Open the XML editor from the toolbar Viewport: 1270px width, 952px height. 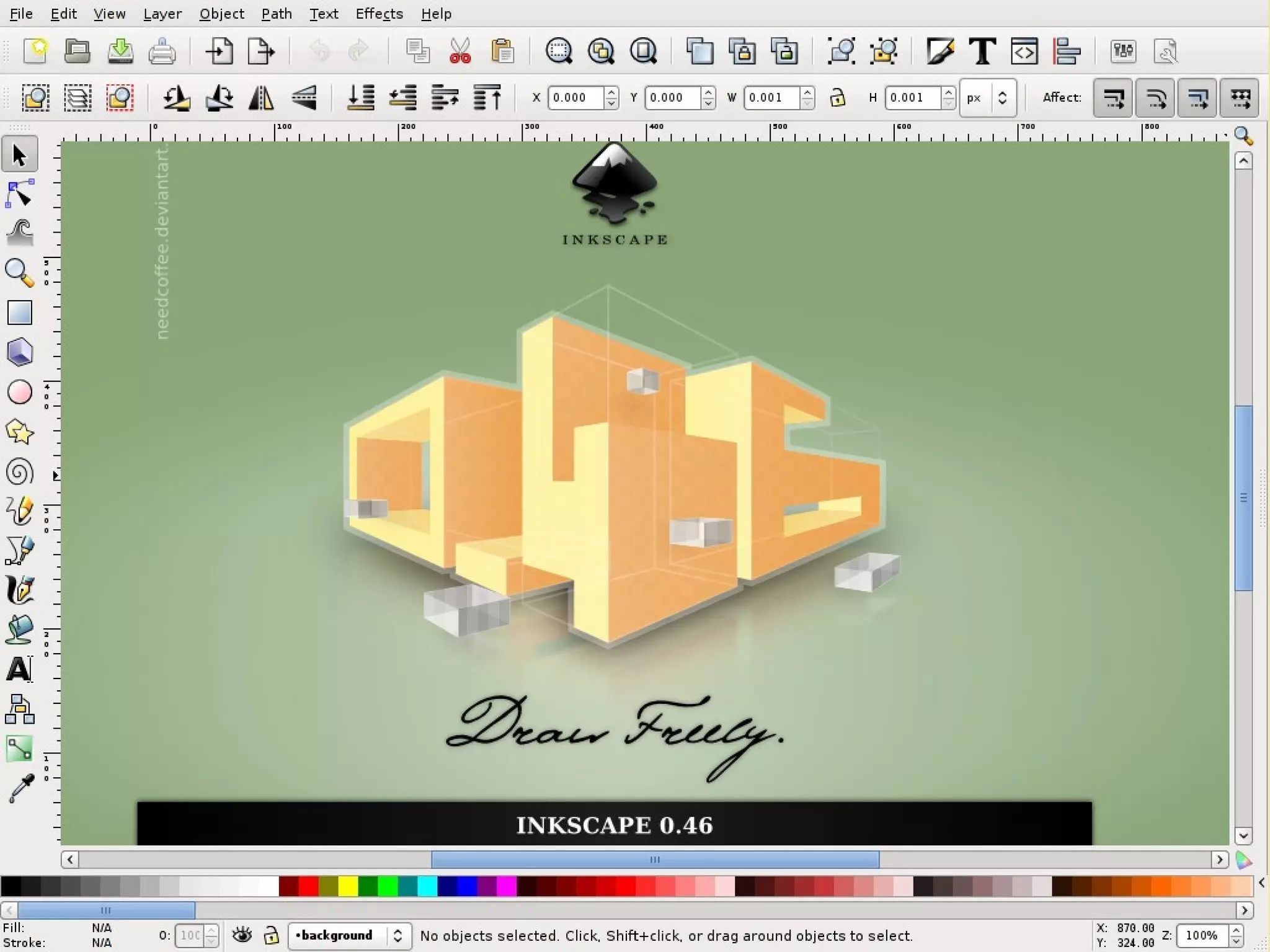tap(1024, 51)
